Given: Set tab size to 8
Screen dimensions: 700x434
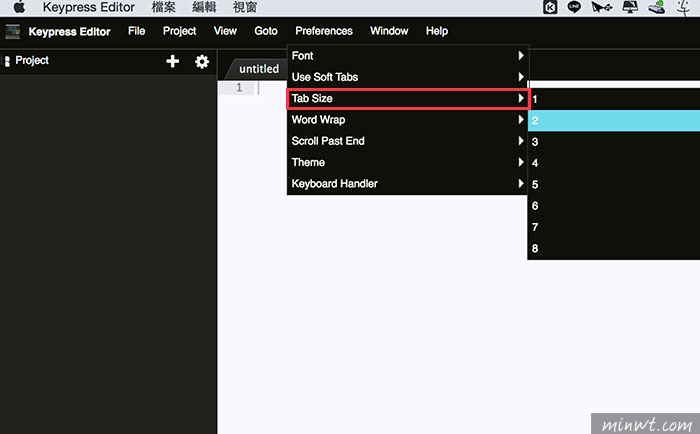Looking at the screenshot, I should coord(614,248).
